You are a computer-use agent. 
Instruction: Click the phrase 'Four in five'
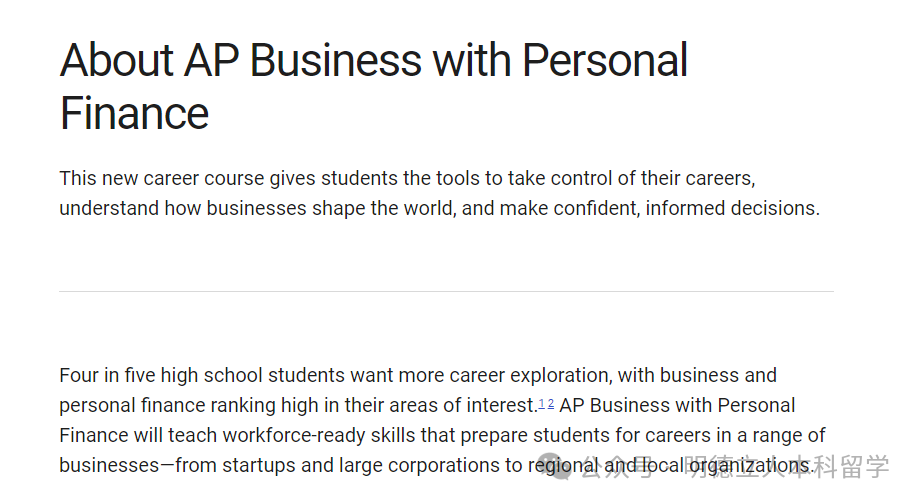pos(112,376)
